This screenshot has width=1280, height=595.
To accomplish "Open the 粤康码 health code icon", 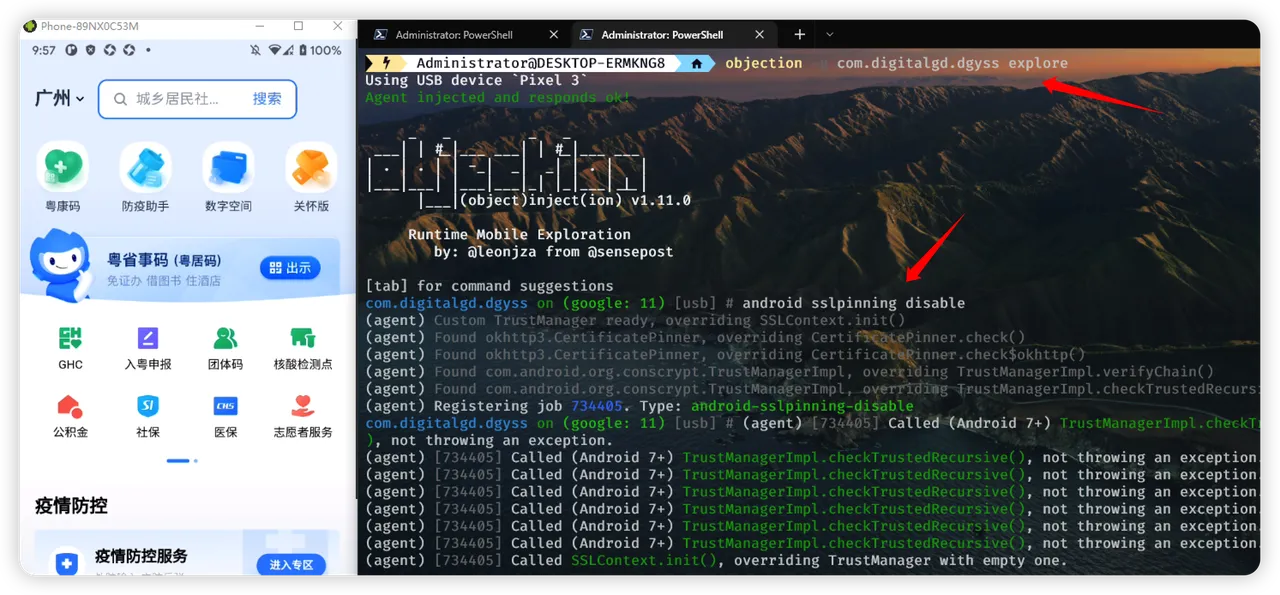I will point(63,167).
